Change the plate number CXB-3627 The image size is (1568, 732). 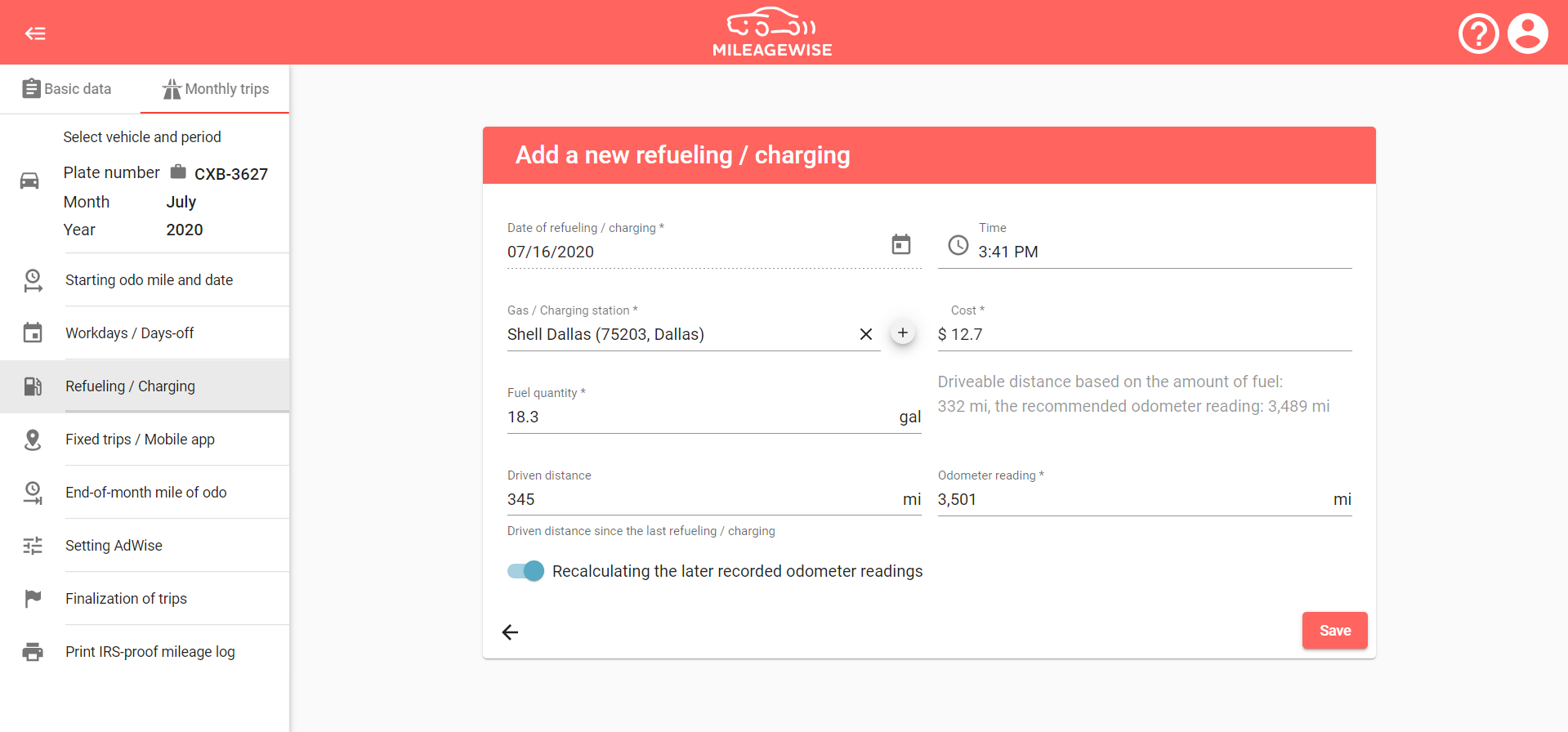coord(230,174)
